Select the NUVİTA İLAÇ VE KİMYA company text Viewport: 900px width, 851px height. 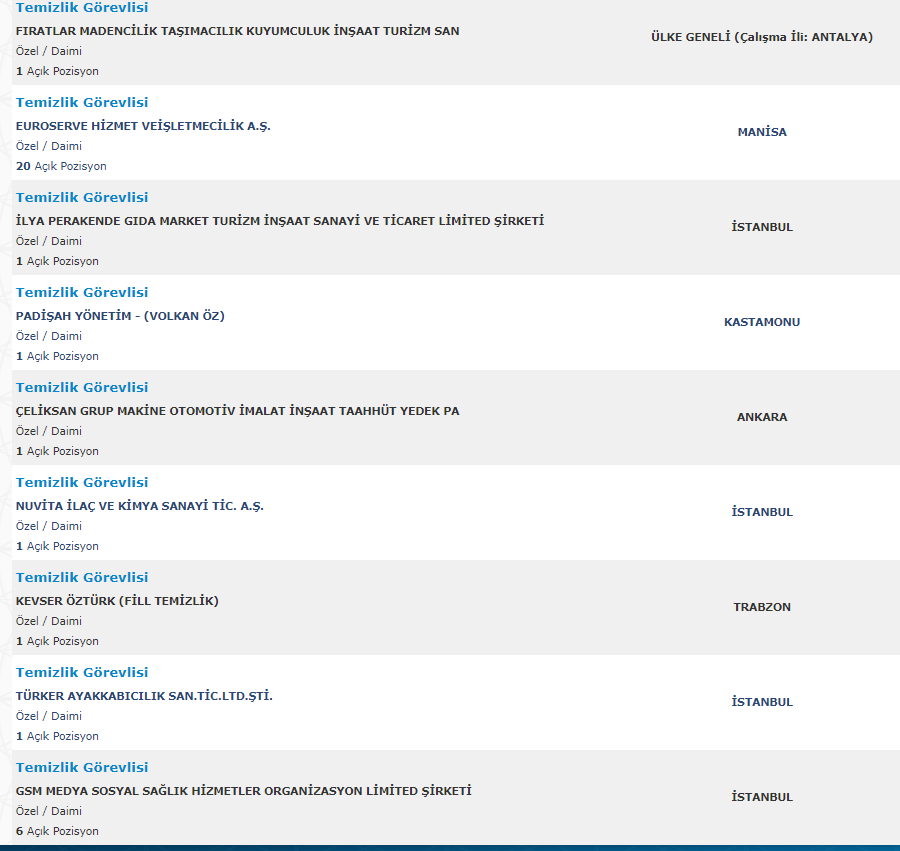tap(140, 506)
